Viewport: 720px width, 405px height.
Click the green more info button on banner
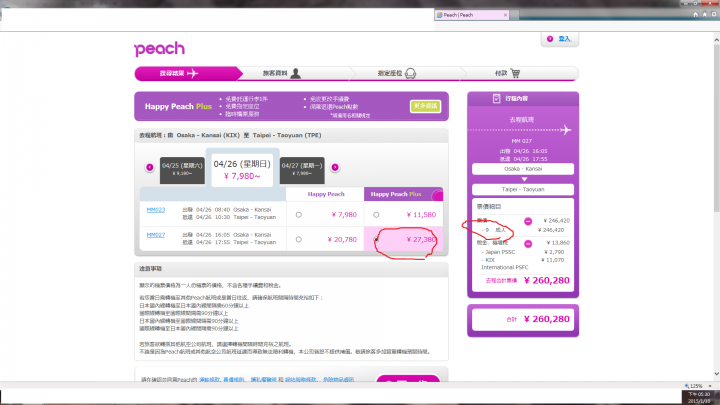(x=425, y=106)
